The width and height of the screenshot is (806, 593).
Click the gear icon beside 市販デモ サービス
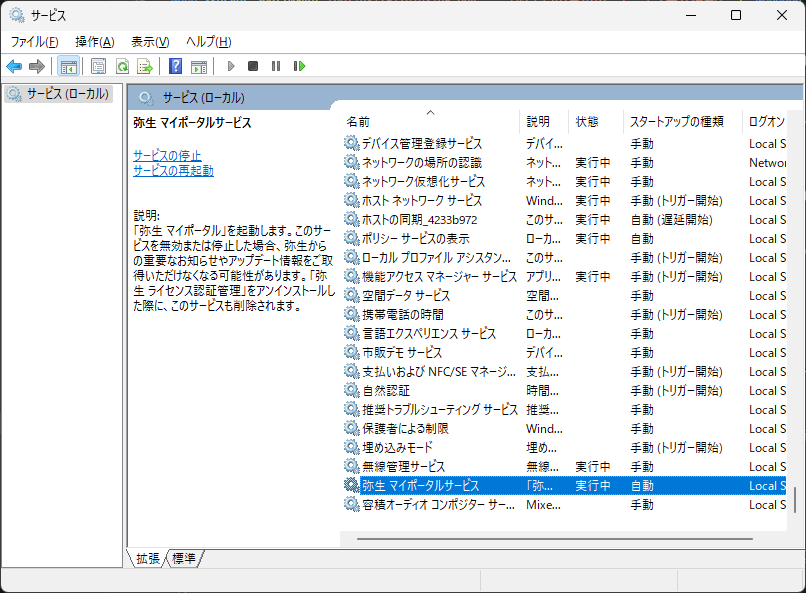tap(352, 353)
